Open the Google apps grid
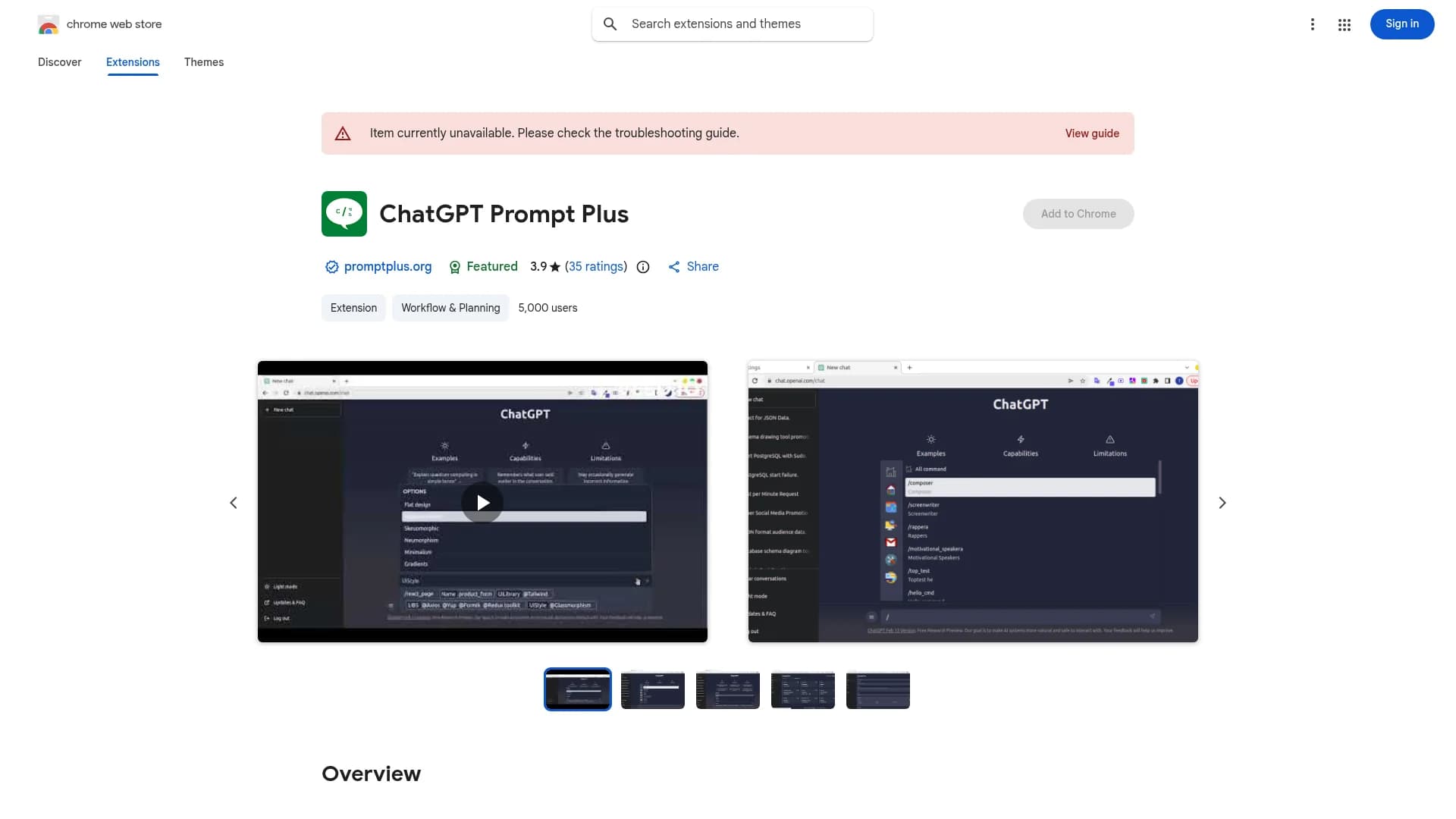This screenshot has height=819, width=1456. (1345, 25)
